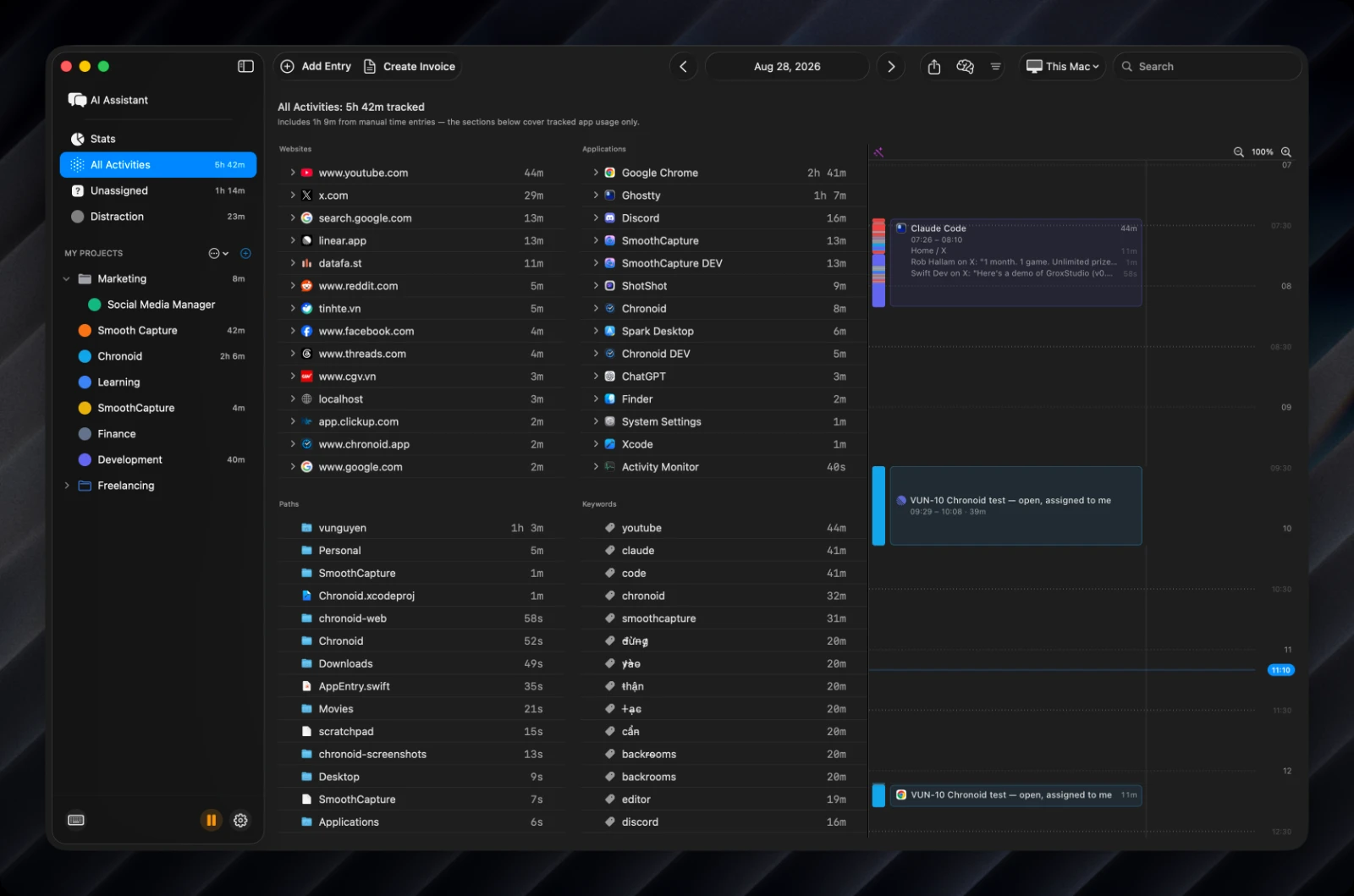Go to the previous day with the left arrow
The width and height of the screenshot is (1354, 896).
(x=684, y=66)
